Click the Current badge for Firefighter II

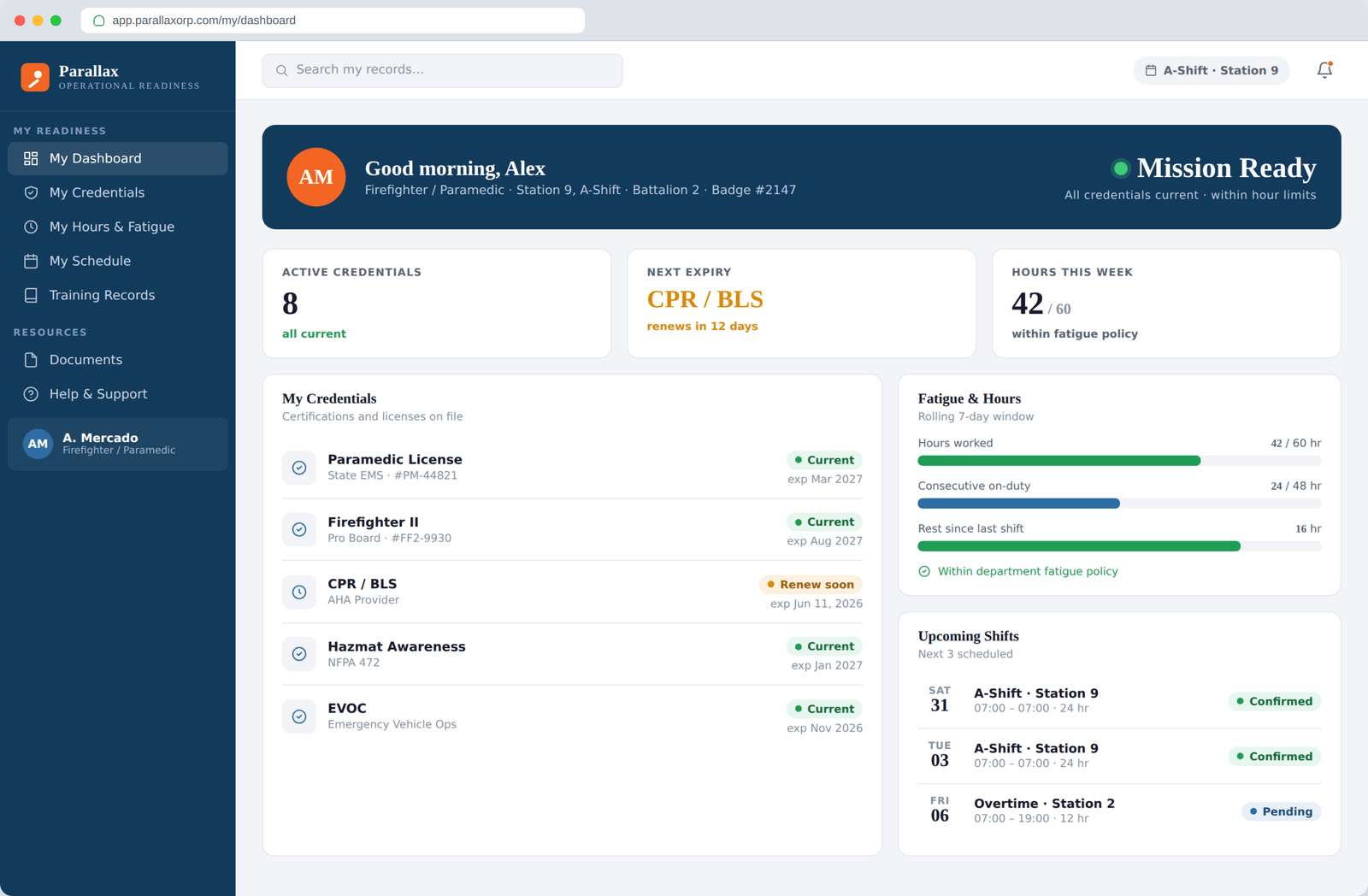pos(824,522)
